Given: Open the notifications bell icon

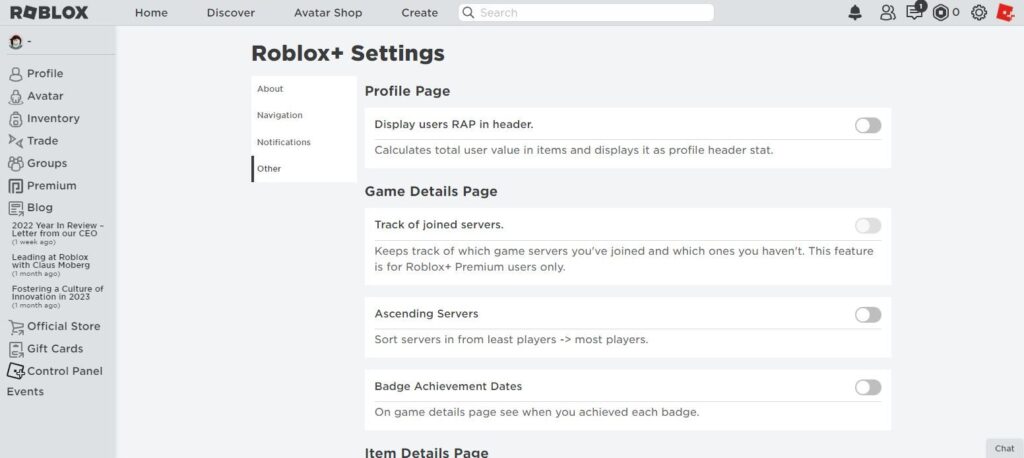Looking at the screenshot, I should (855, 12).
